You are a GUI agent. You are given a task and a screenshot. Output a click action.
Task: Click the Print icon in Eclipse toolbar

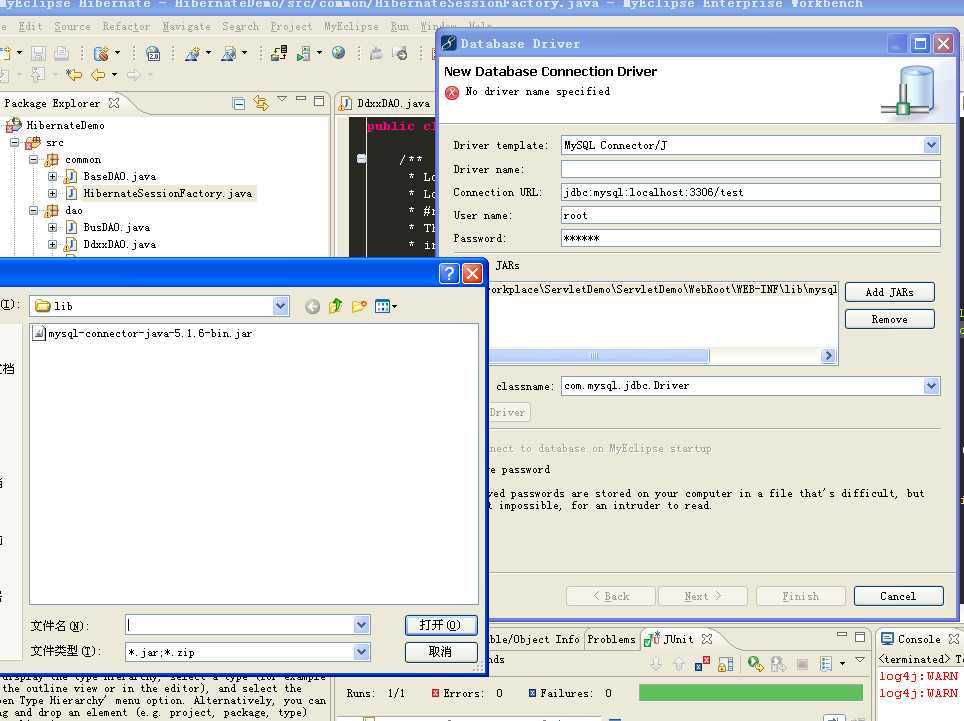61,53
